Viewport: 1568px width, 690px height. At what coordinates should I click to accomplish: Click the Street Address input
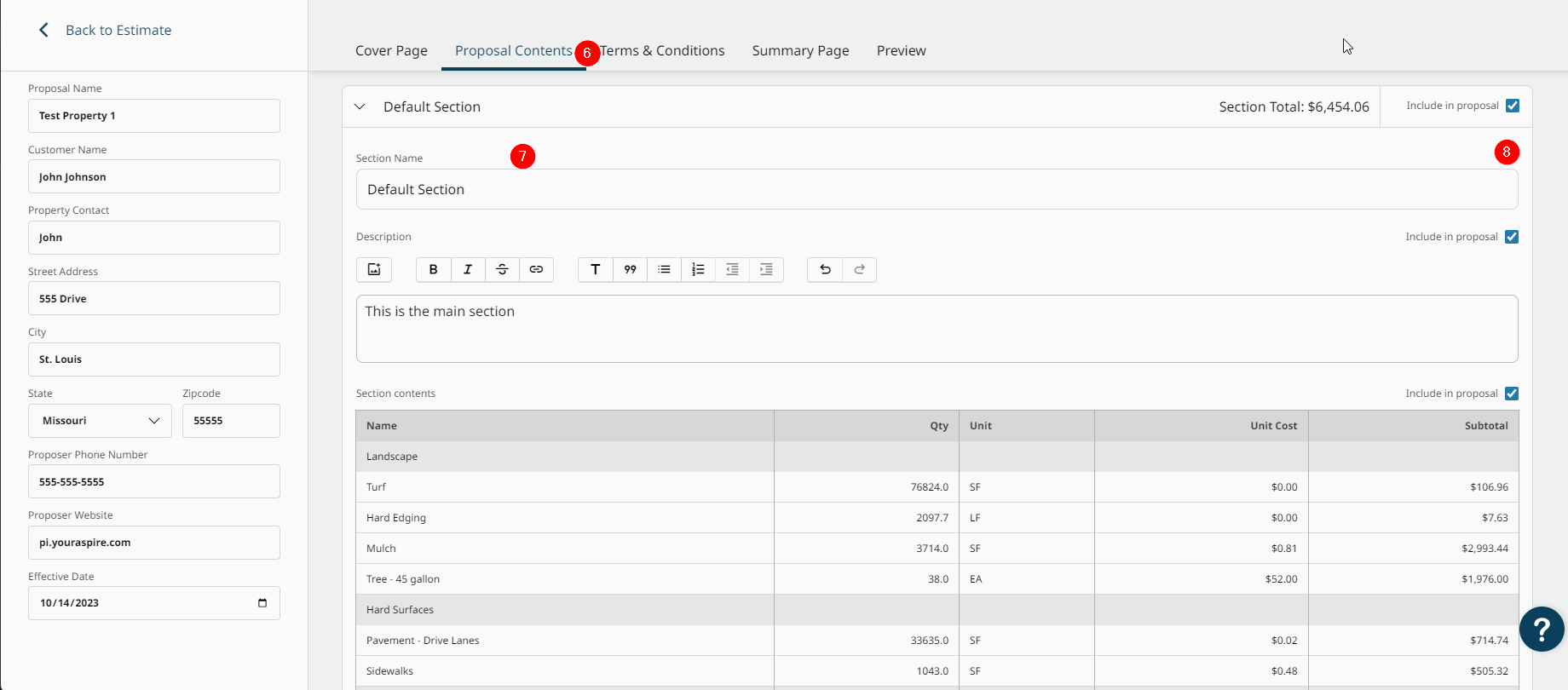[x=154, y=298]
